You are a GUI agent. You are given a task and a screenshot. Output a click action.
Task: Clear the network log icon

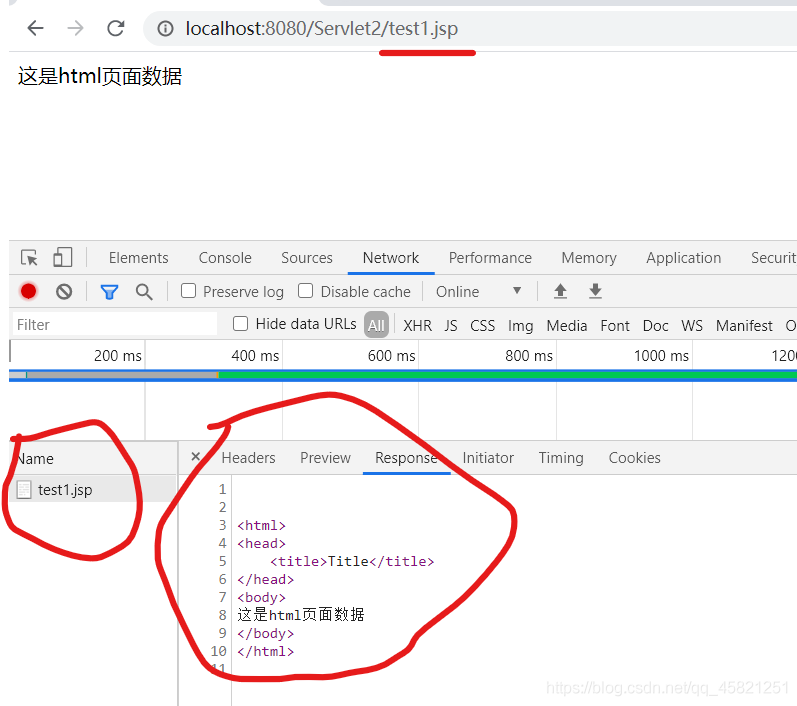pyautogui.click(x=64, y=291)
